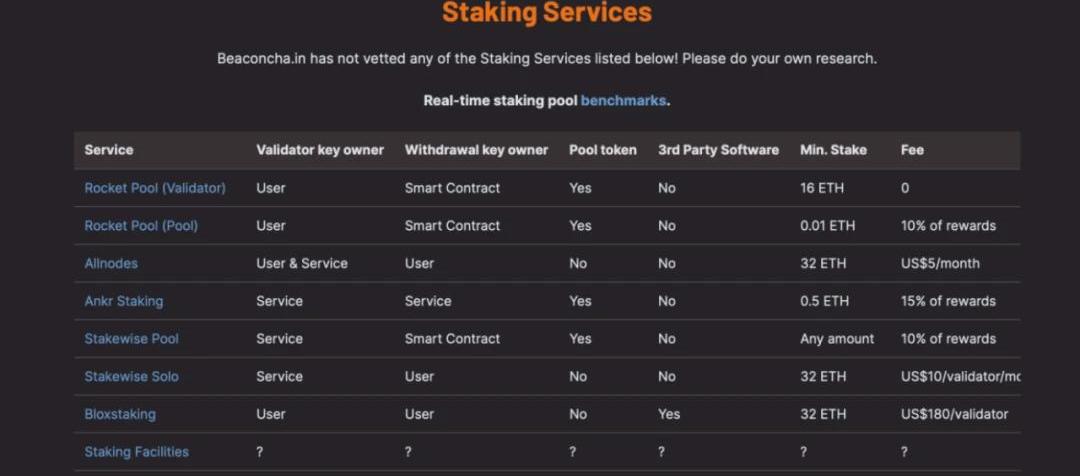
Task: Open the Ankr Staking link
Action: tap(123, 301)
